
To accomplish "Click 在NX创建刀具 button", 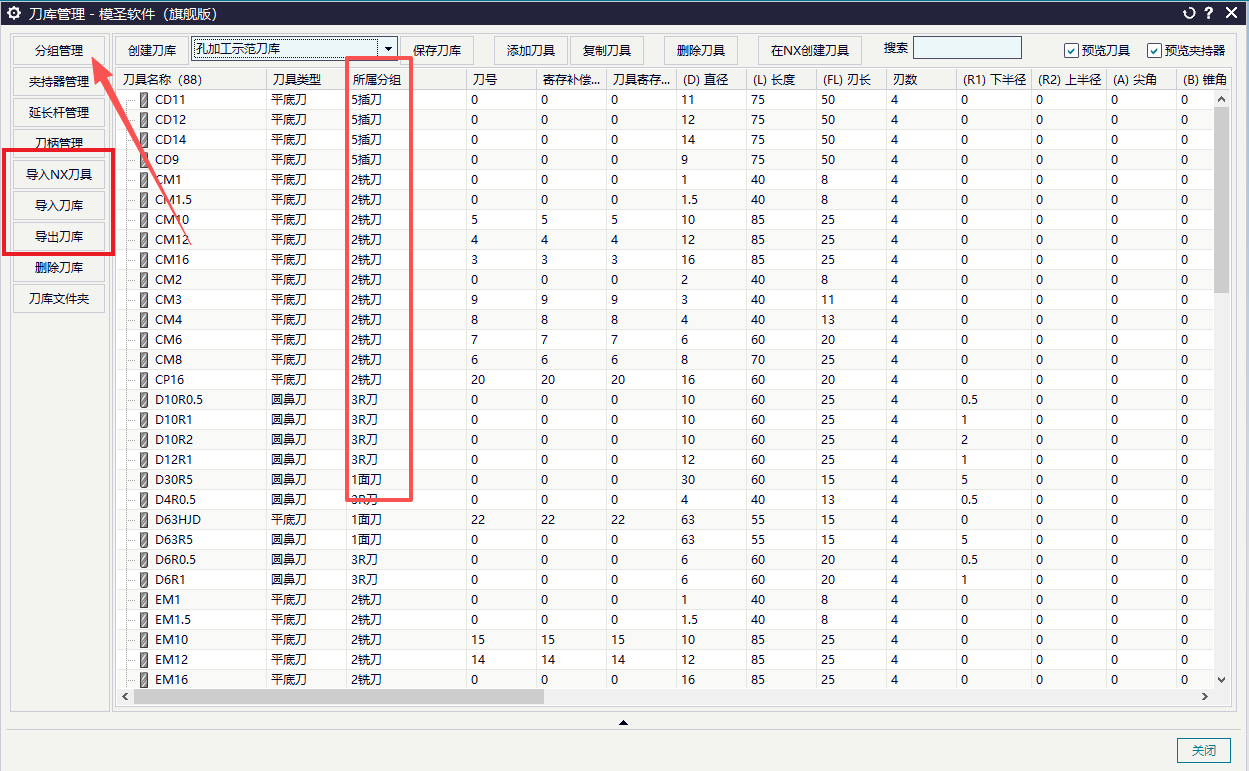I will tap(810, 50).
